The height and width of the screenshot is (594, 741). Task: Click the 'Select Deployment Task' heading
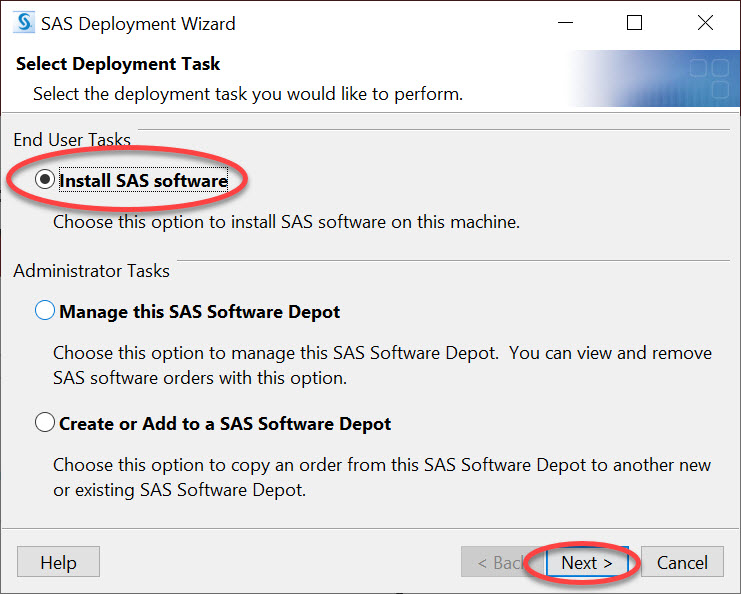[118, 64]
